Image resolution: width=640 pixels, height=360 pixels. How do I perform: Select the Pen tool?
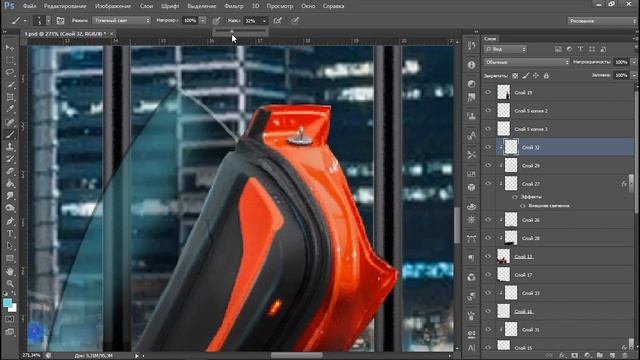point(10,221)
